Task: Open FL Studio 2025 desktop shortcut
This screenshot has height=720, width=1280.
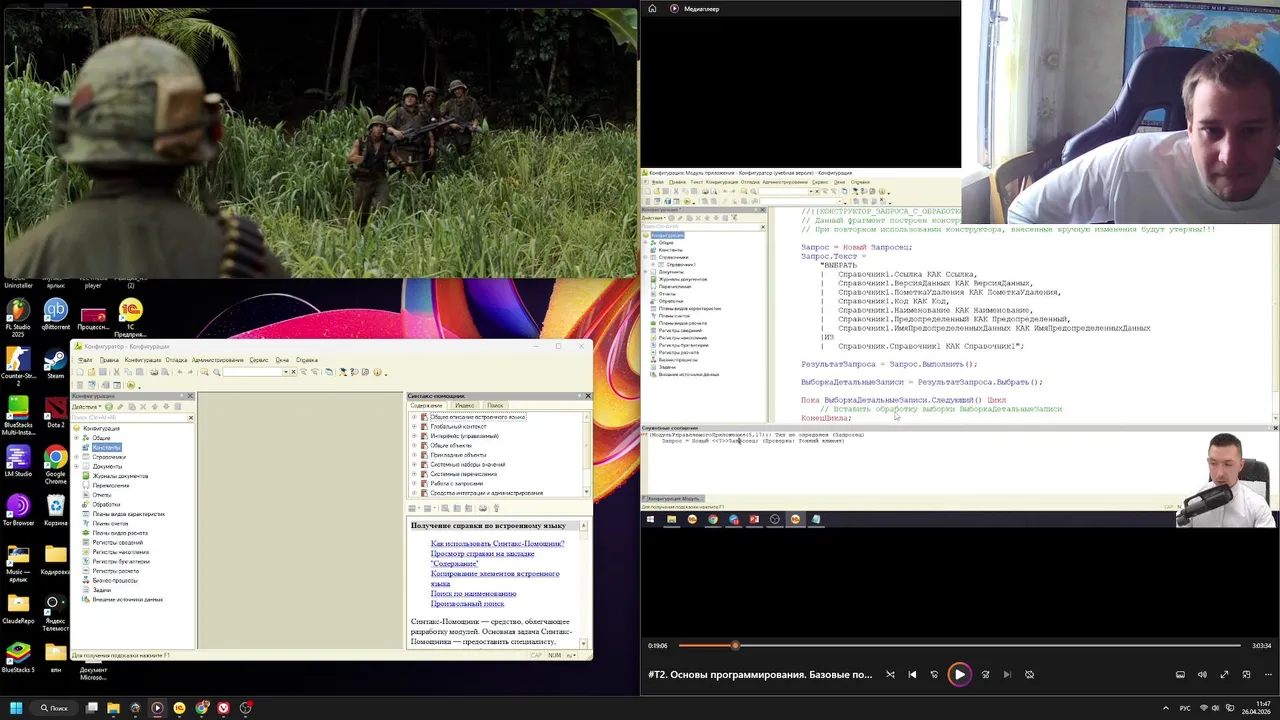Action: (18, 319)
